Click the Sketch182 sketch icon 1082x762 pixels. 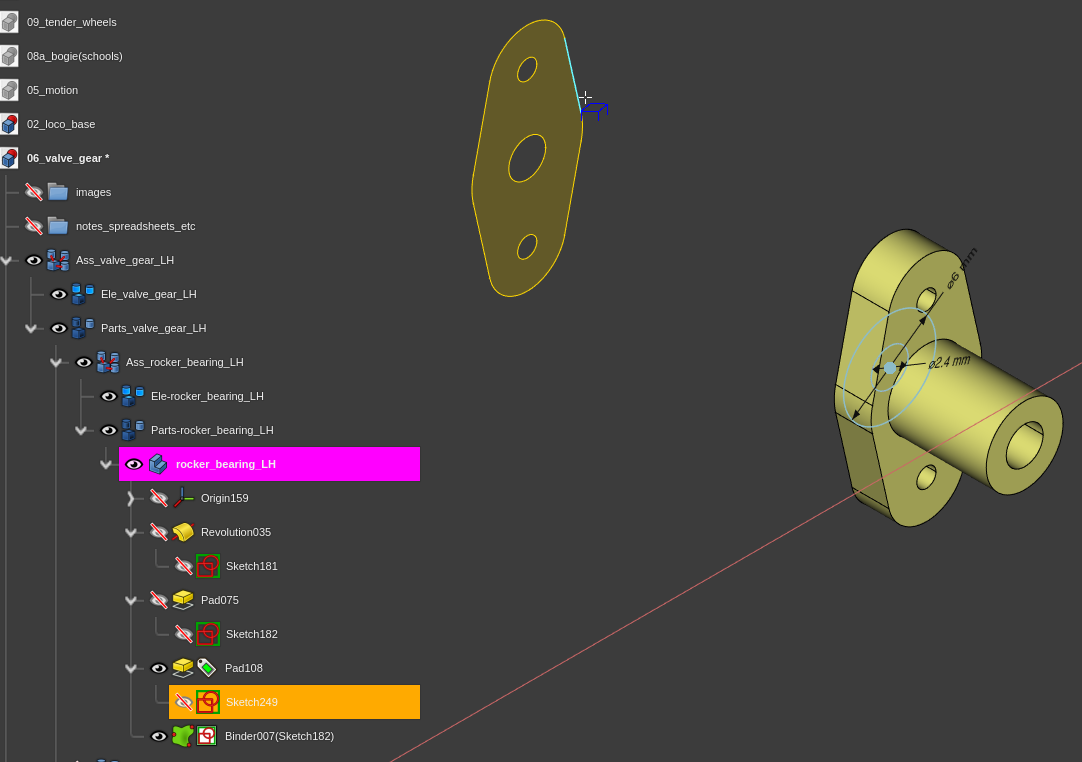(x=208, y=634)
